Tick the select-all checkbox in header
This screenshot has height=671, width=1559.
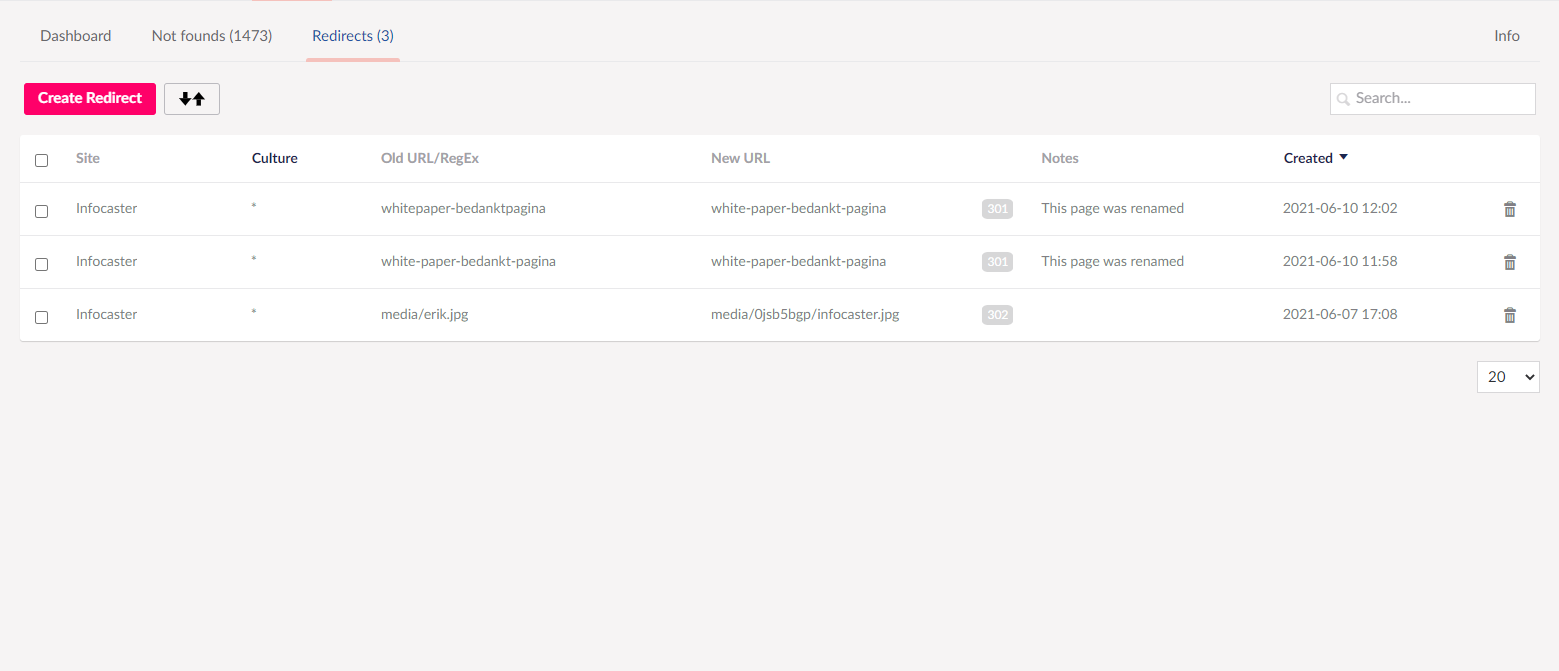pos(41,160)
